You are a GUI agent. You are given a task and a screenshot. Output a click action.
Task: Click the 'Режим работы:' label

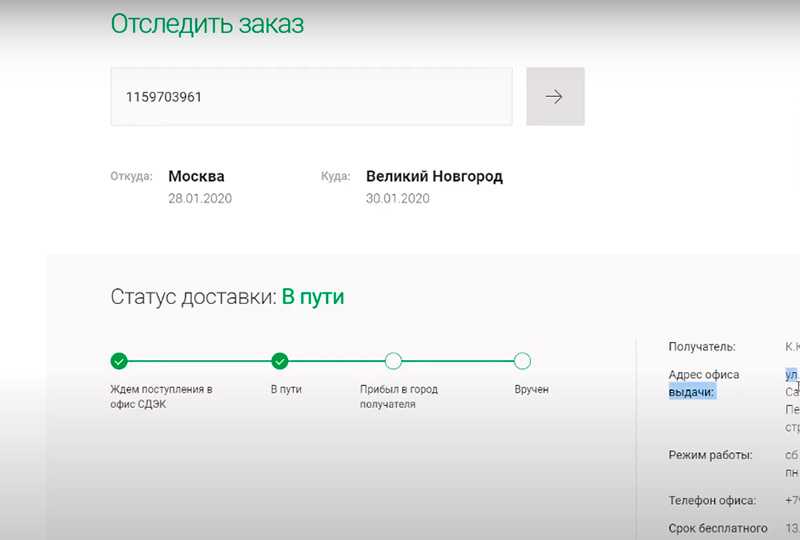pyautogui.click(x=710, y=455)
